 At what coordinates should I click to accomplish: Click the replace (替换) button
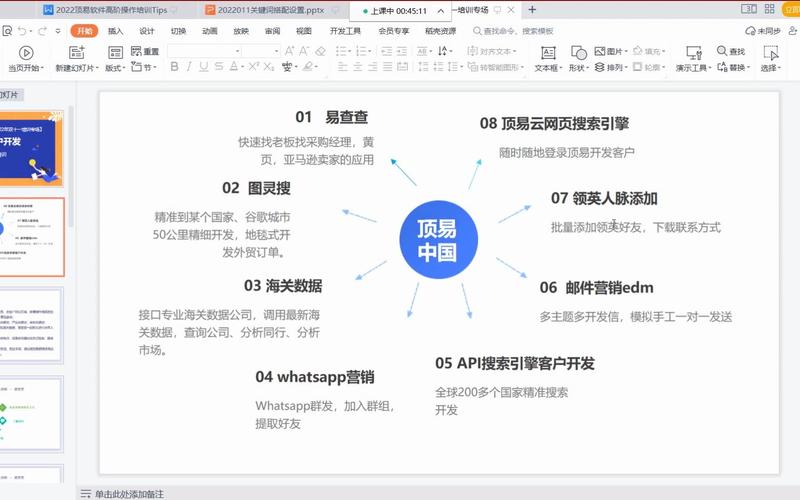(733, 67)
